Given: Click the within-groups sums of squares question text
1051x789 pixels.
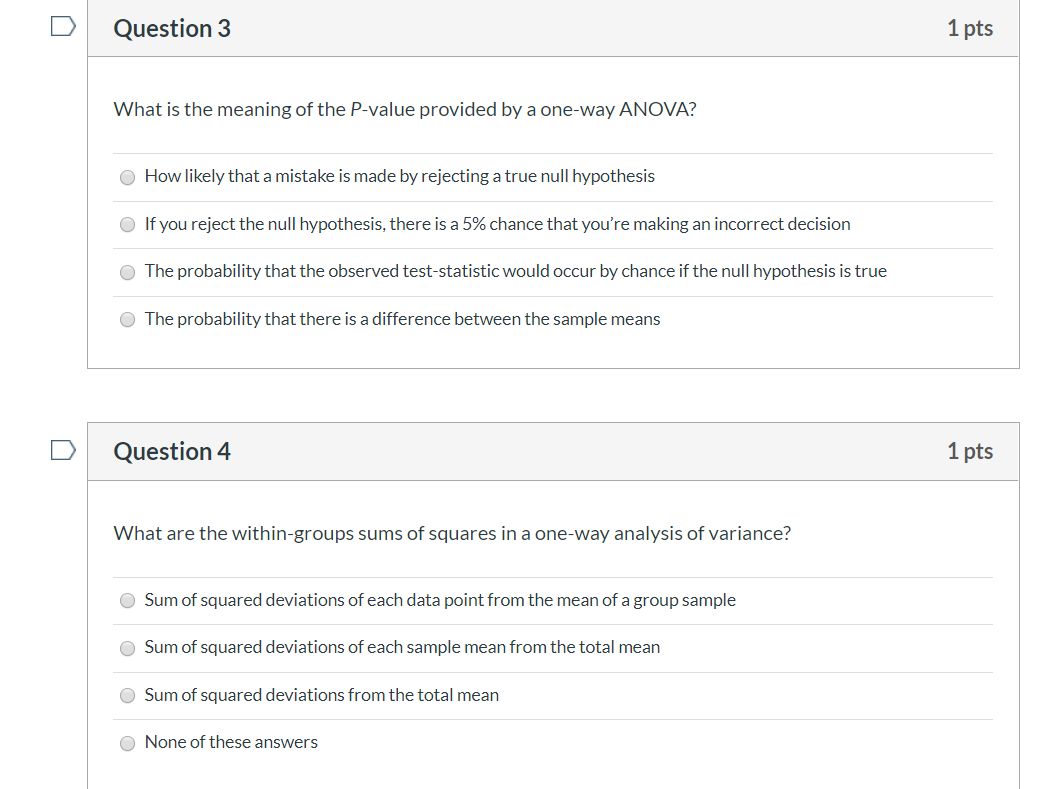Looking at the screenshot, I should [x=452, y=534].
